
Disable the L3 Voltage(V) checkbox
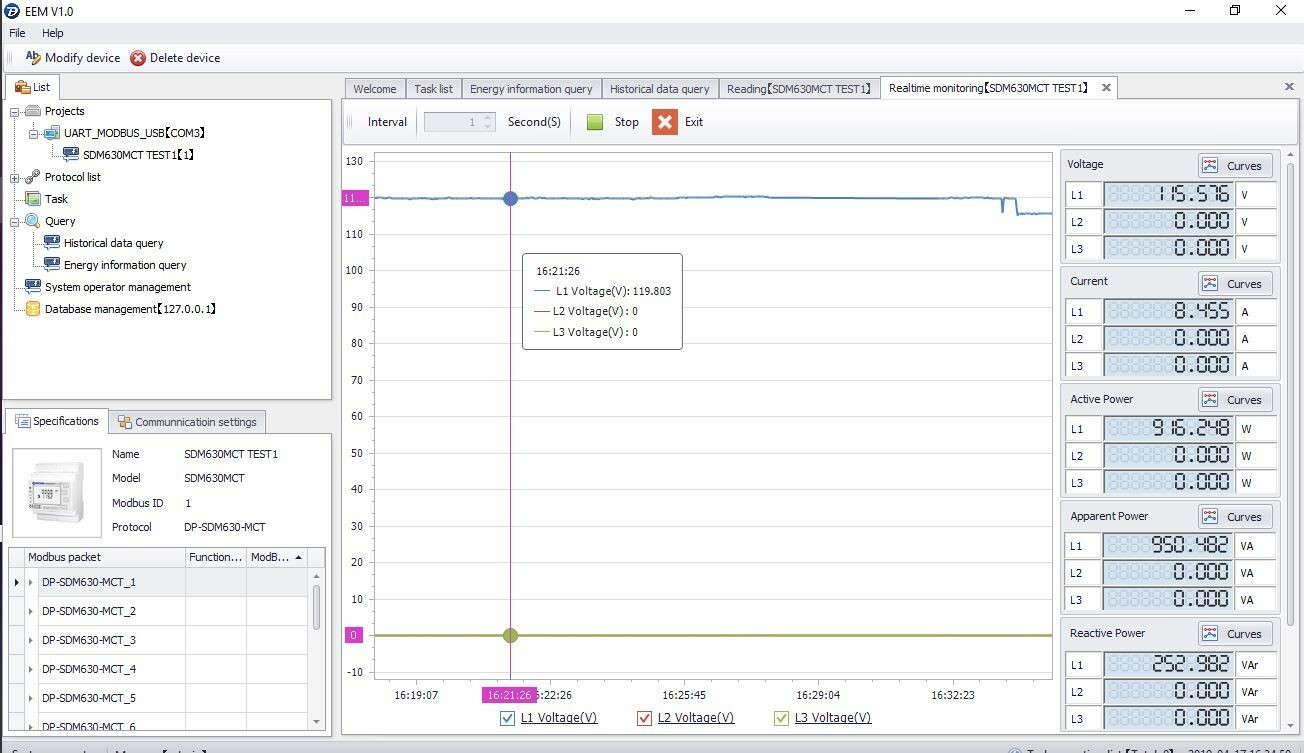click(781, 718)
